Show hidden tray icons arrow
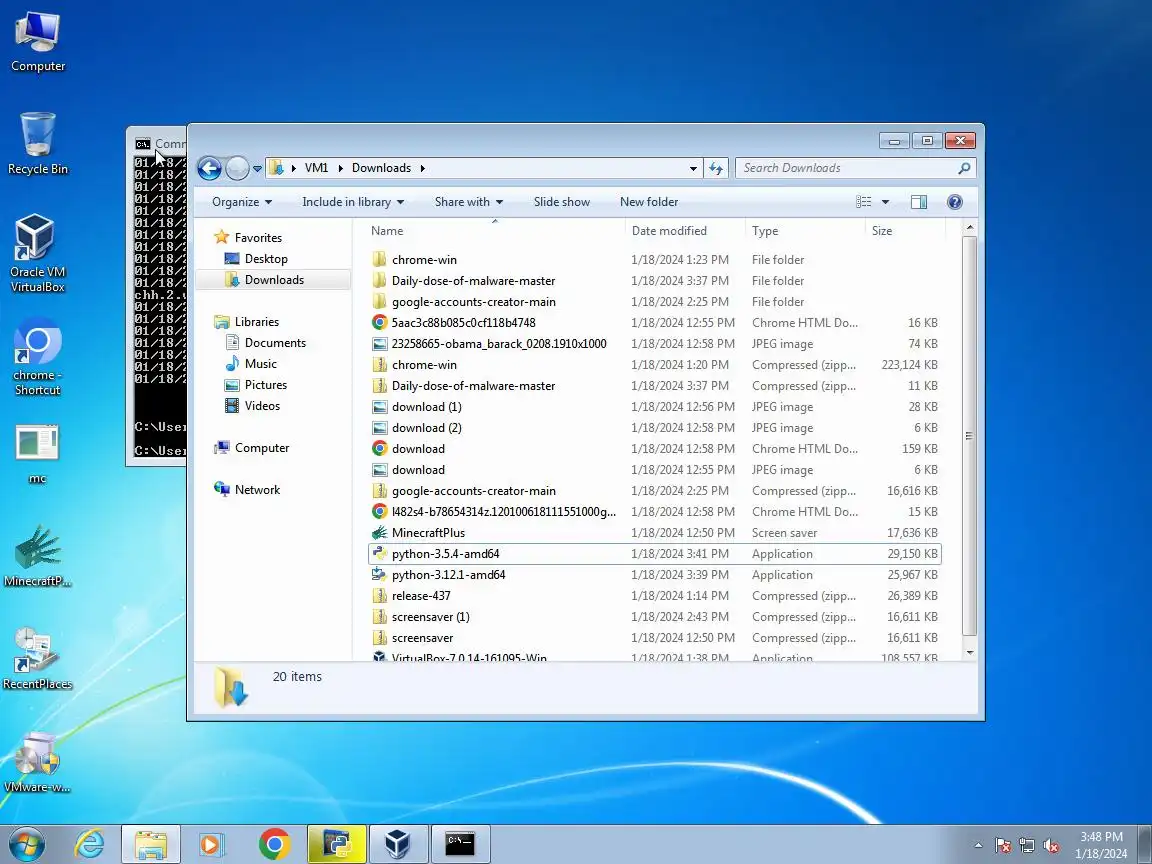 978,846
